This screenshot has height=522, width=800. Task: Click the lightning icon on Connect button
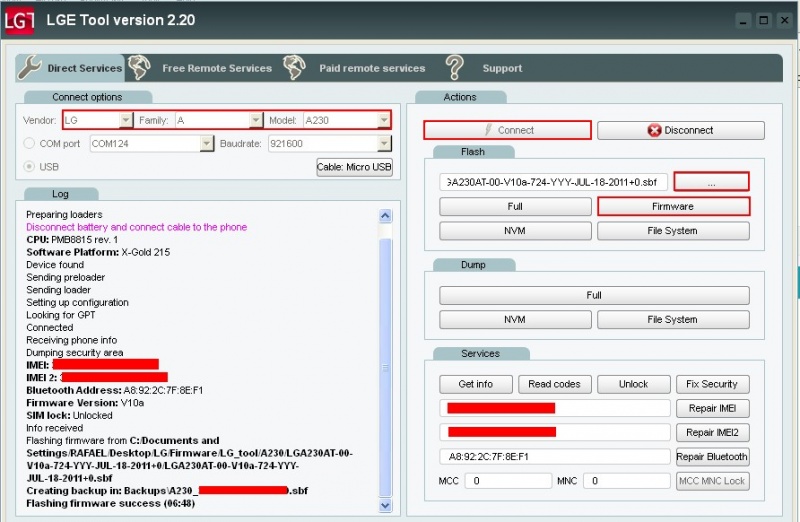(x=488, y=130)
